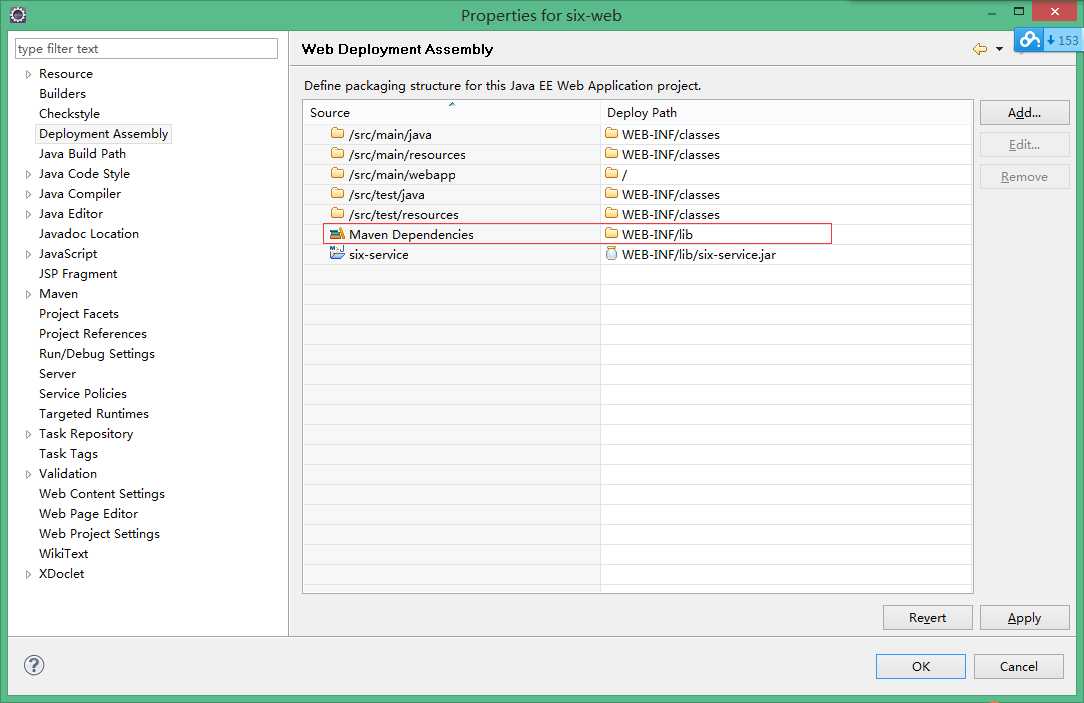Expand the Java Compiler node
This screenshot has width=1084, height=703.
coord(28,194)
